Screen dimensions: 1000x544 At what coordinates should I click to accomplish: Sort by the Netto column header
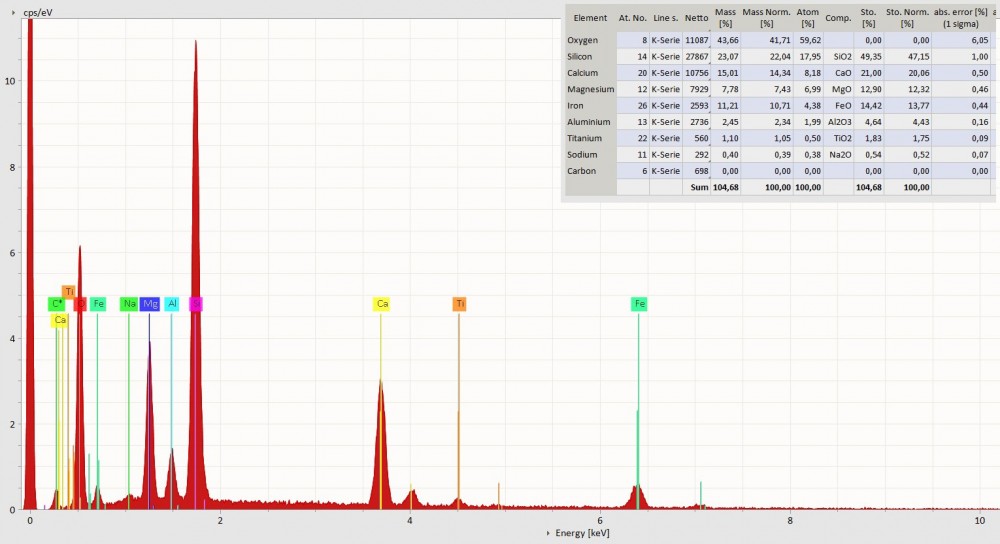[696, 18]
